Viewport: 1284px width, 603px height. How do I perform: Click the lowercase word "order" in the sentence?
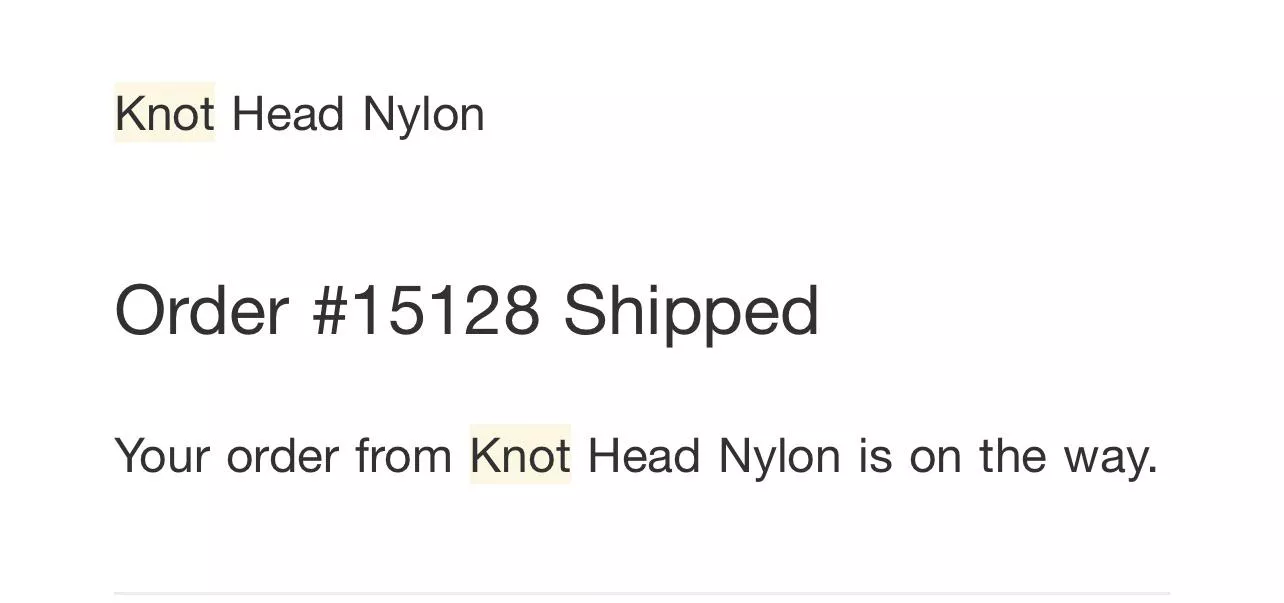click(283, 456)
